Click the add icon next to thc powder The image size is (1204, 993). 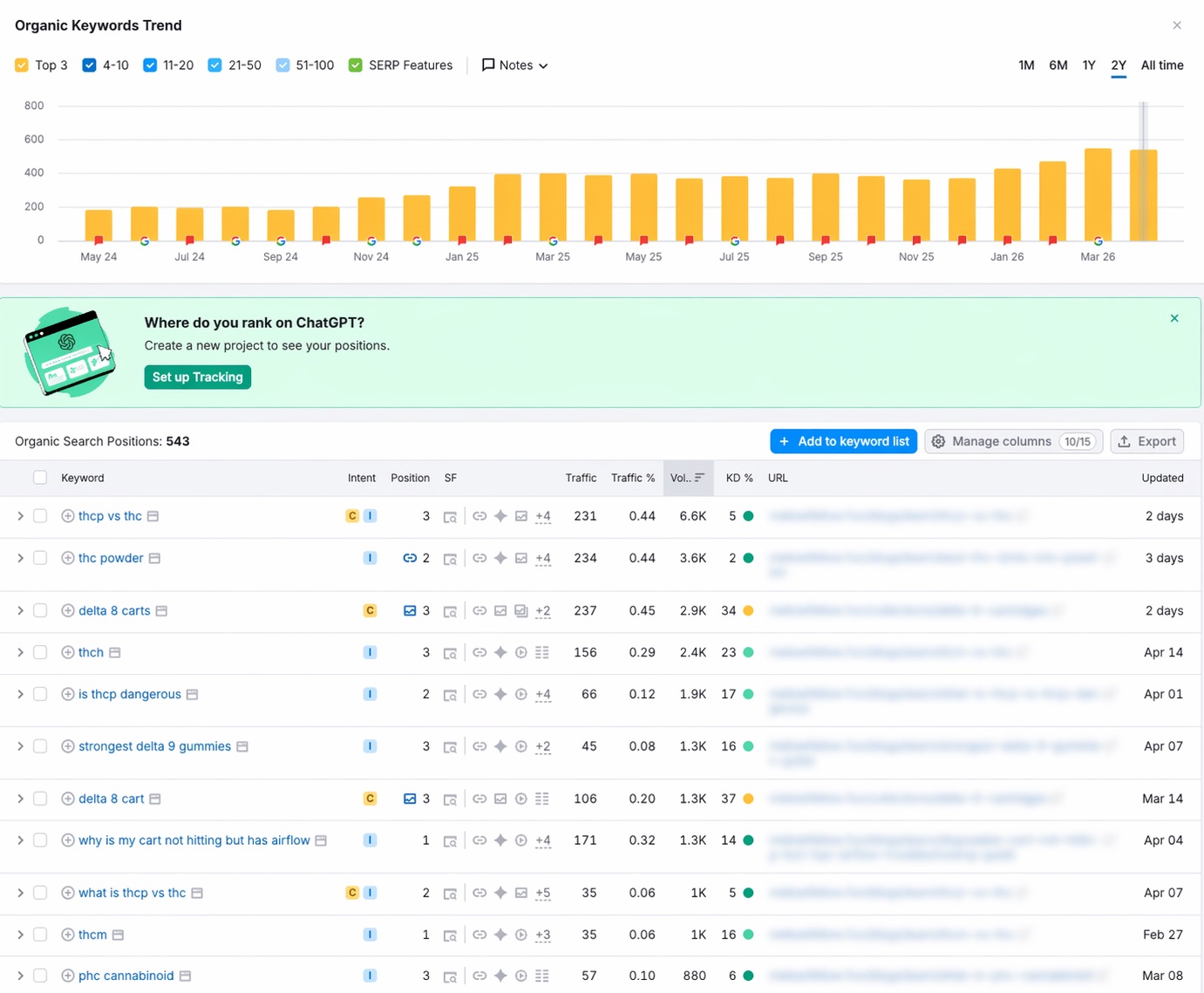click(x=67, y=558)
